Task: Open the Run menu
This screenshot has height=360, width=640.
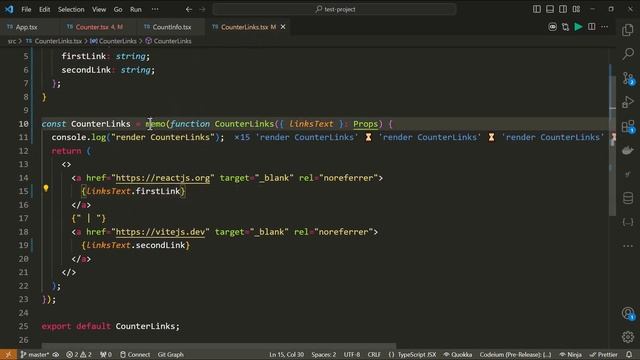Action: pyautogui.click(x=136, y=9)
